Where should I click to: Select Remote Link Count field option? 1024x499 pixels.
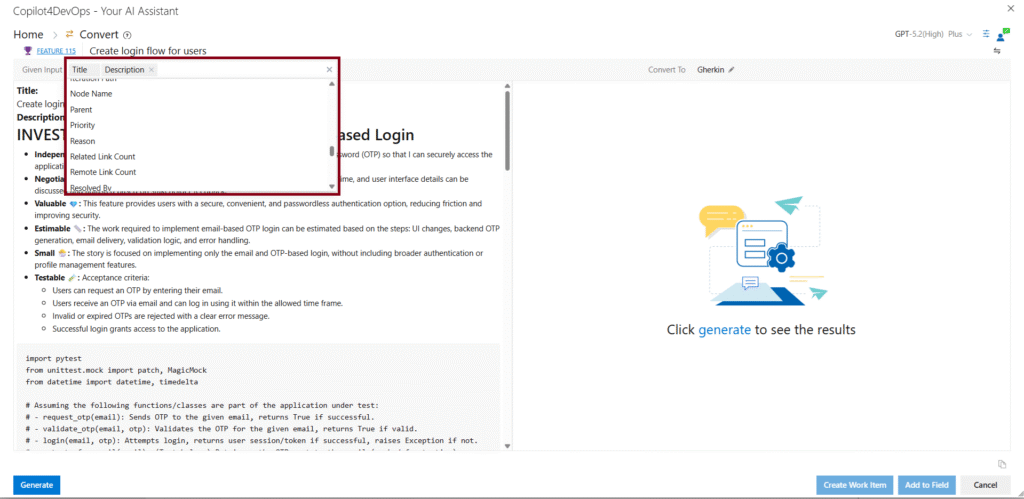103,172
